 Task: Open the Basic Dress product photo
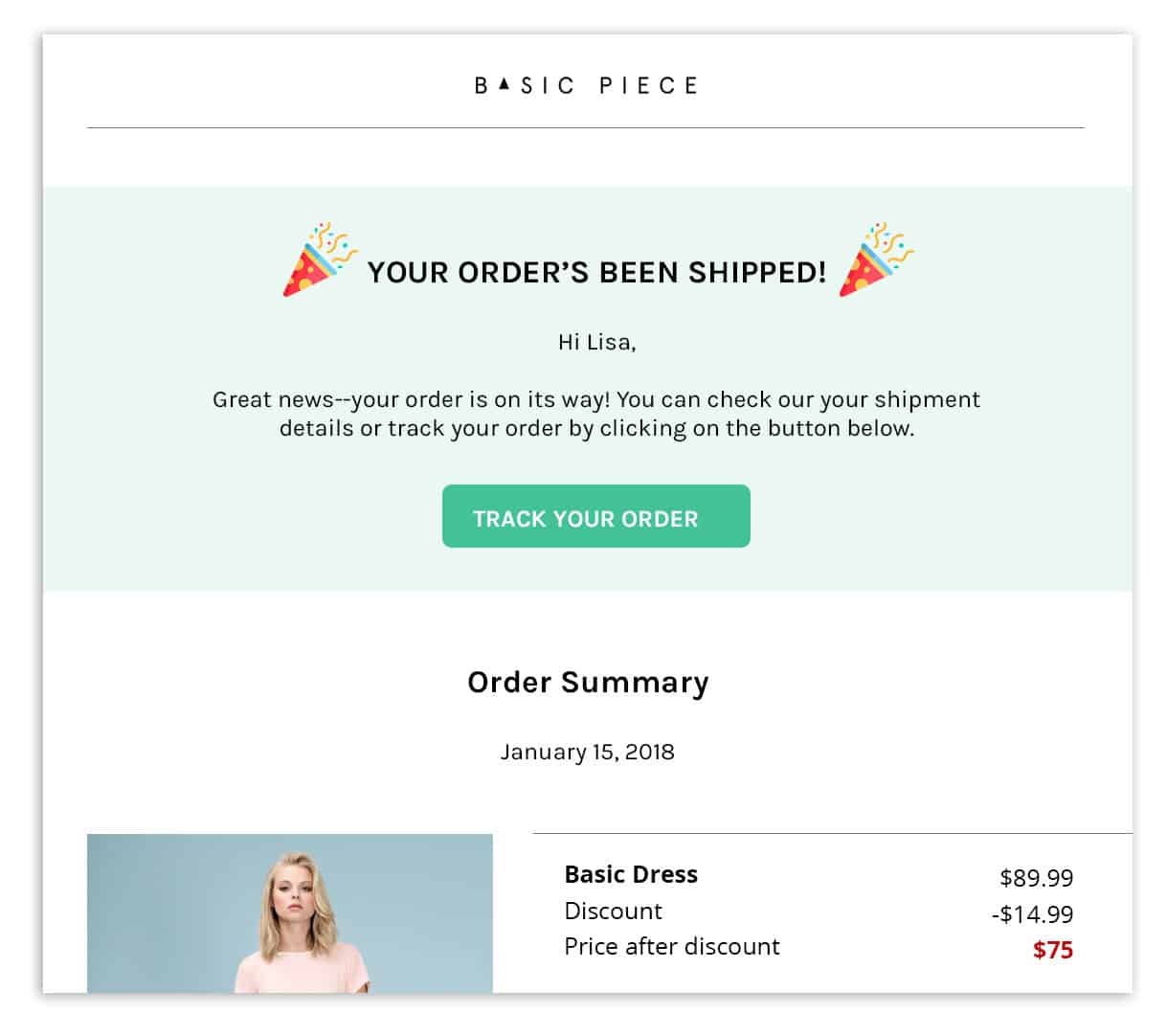point(290,913)
